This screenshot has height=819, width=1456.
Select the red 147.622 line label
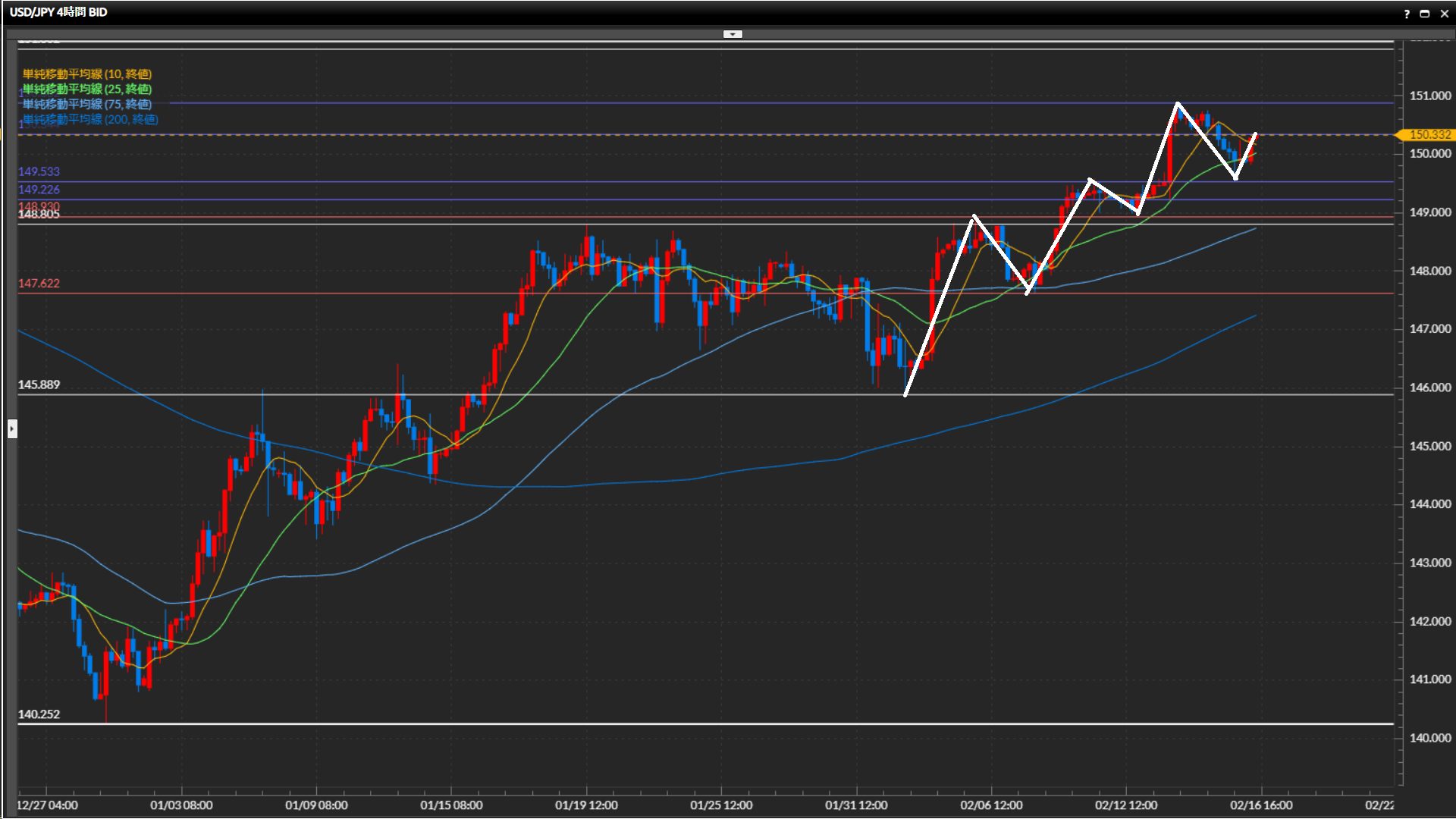39,283
